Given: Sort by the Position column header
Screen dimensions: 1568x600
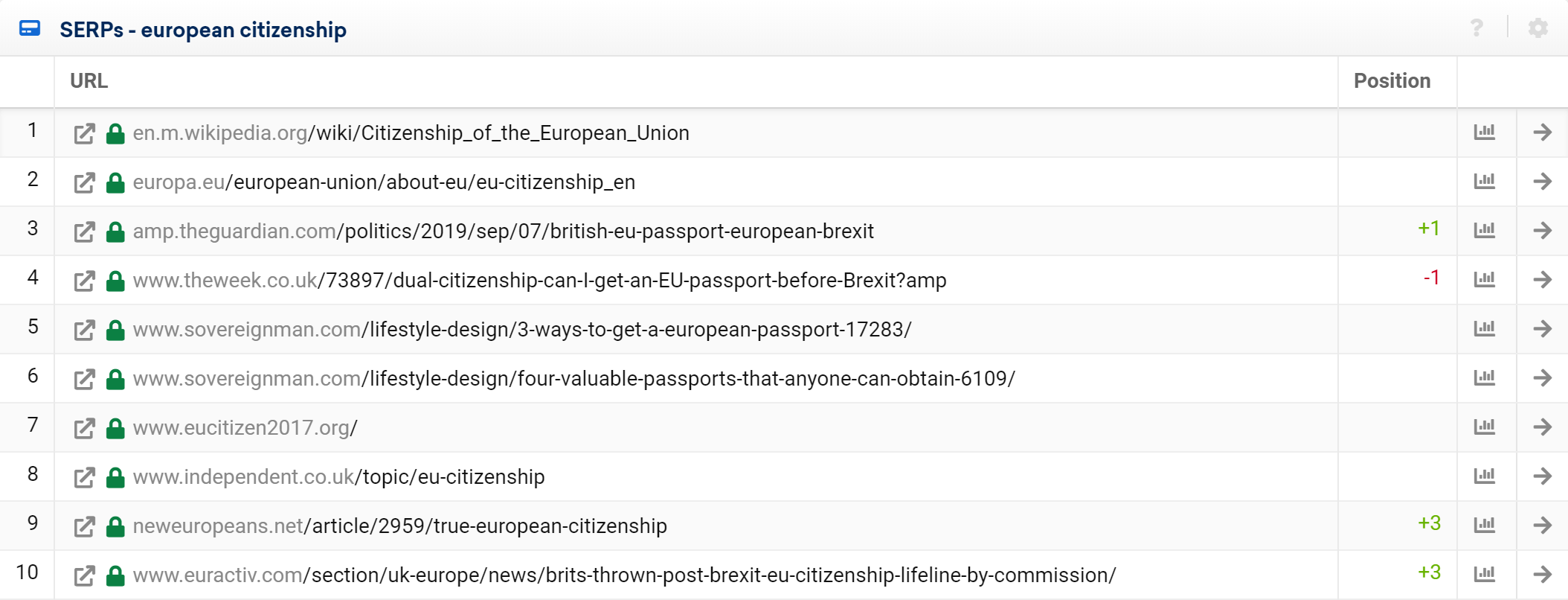Looking at the screenshot, I should (x=1392, y=81).
